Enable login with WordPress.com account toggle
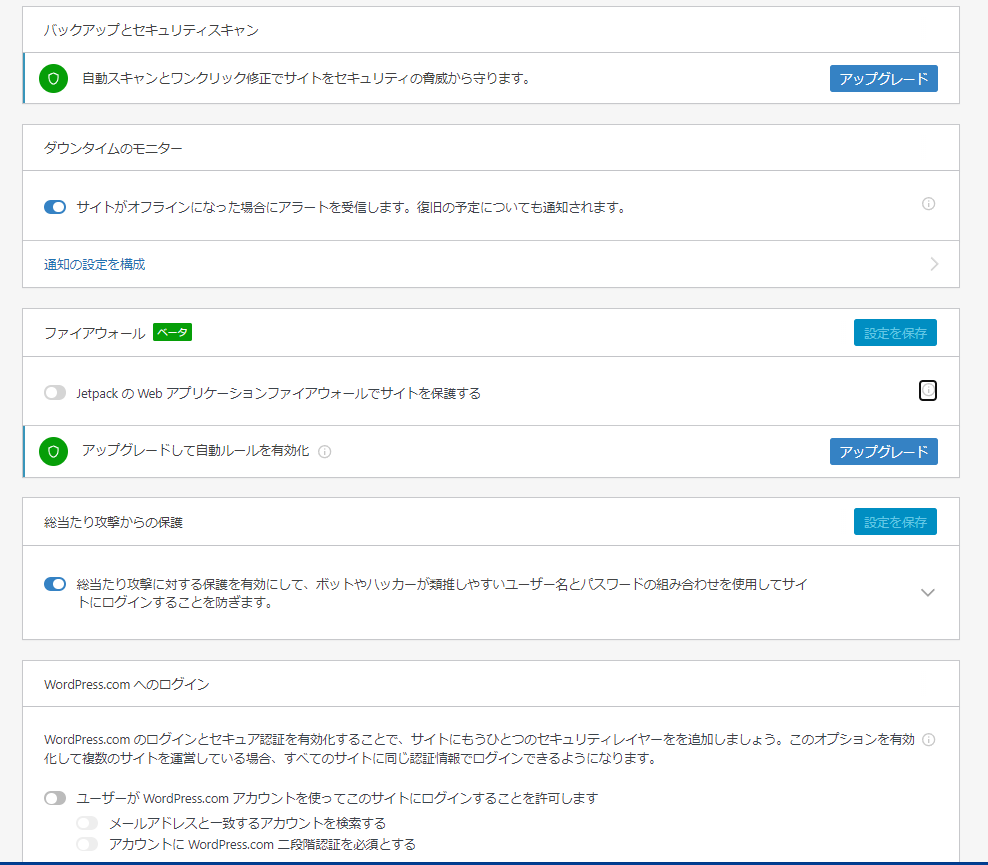 55,798
